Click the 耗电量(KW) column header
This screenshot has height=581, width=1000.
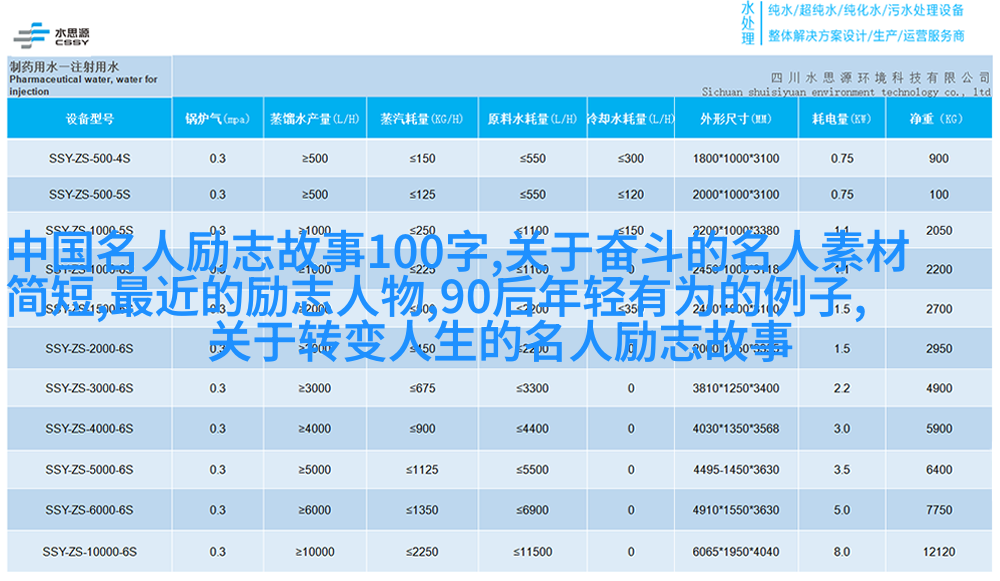tap(841, 119)
